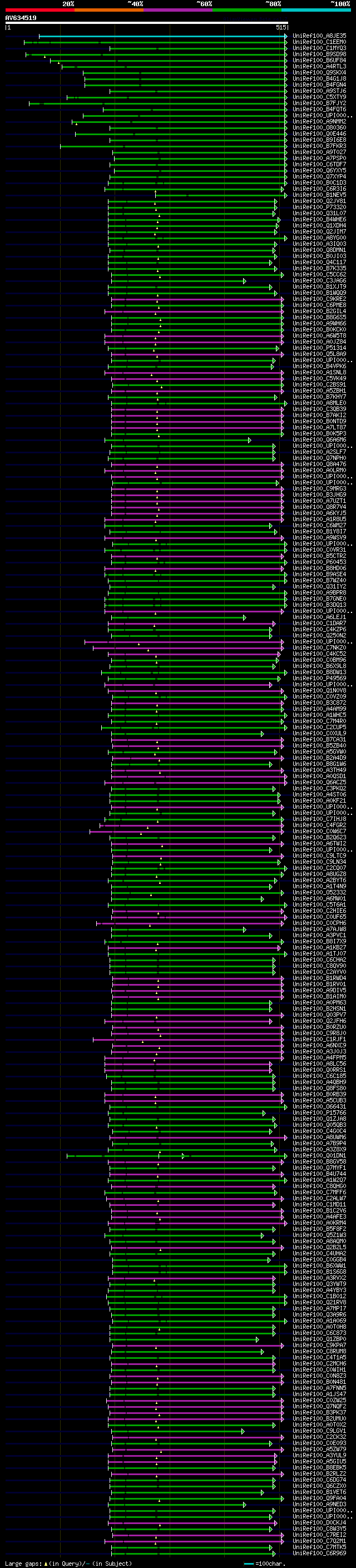This screenshot has width=356, height=1568.
Task: Select hit label UniRef100_C5VK49
Action: tap(319, 378)
